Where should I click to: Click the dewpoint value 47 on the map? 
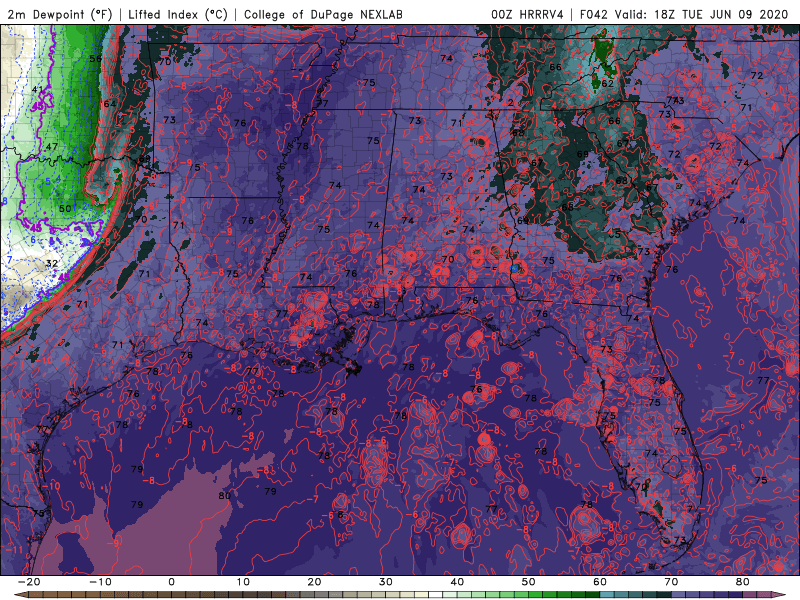pyautogui.click(x=52, y=147)
